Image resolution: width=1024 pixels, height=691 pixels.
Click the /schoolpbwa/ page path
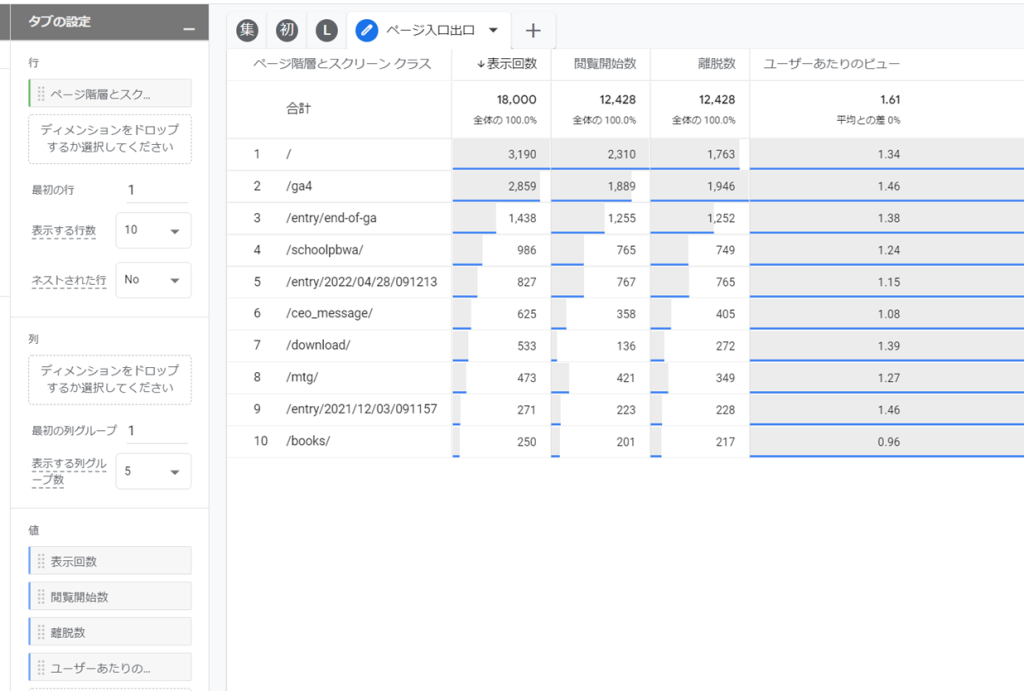tap(325, 250)
